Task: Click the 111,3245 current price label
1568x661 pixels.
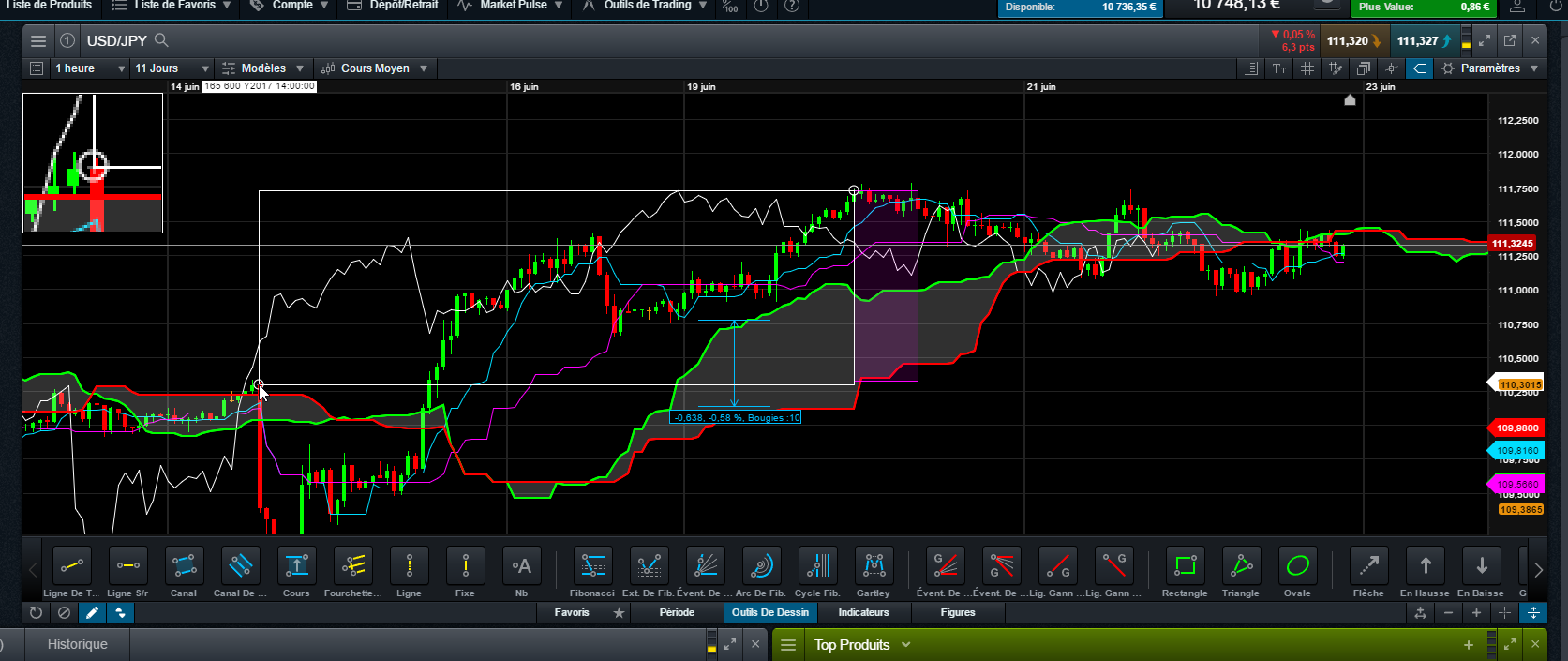Action: [x=1513, y=244]
